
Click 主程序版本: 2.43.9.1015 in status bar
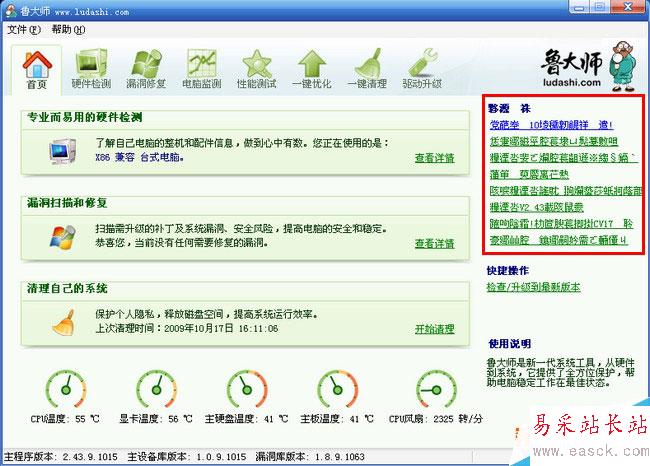pyautogui.click(x=61, y=457)
